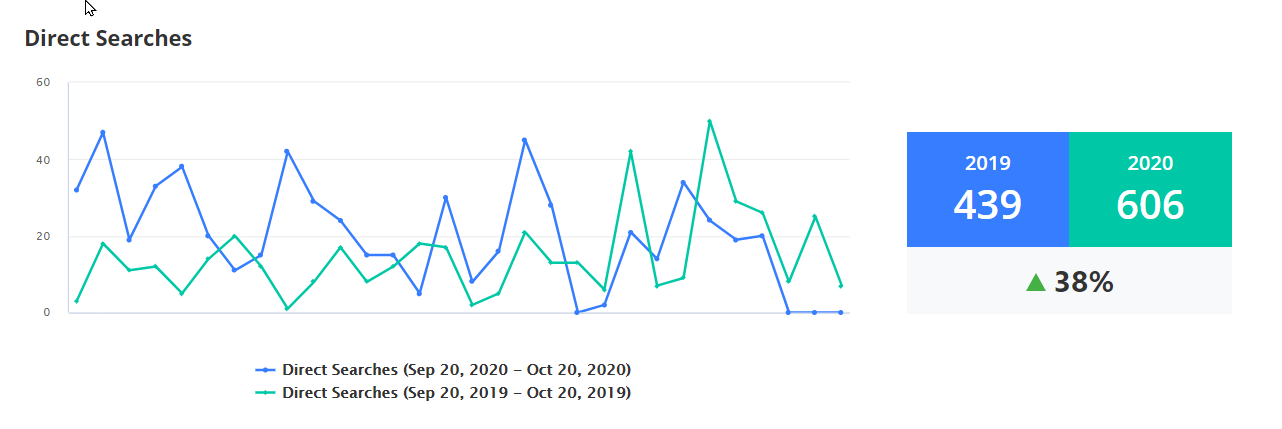Image resolution: width=1282 pixels, height=429 pixels.
Task: Click the green legend marker for 2019
Action: [x=265, y=393]
